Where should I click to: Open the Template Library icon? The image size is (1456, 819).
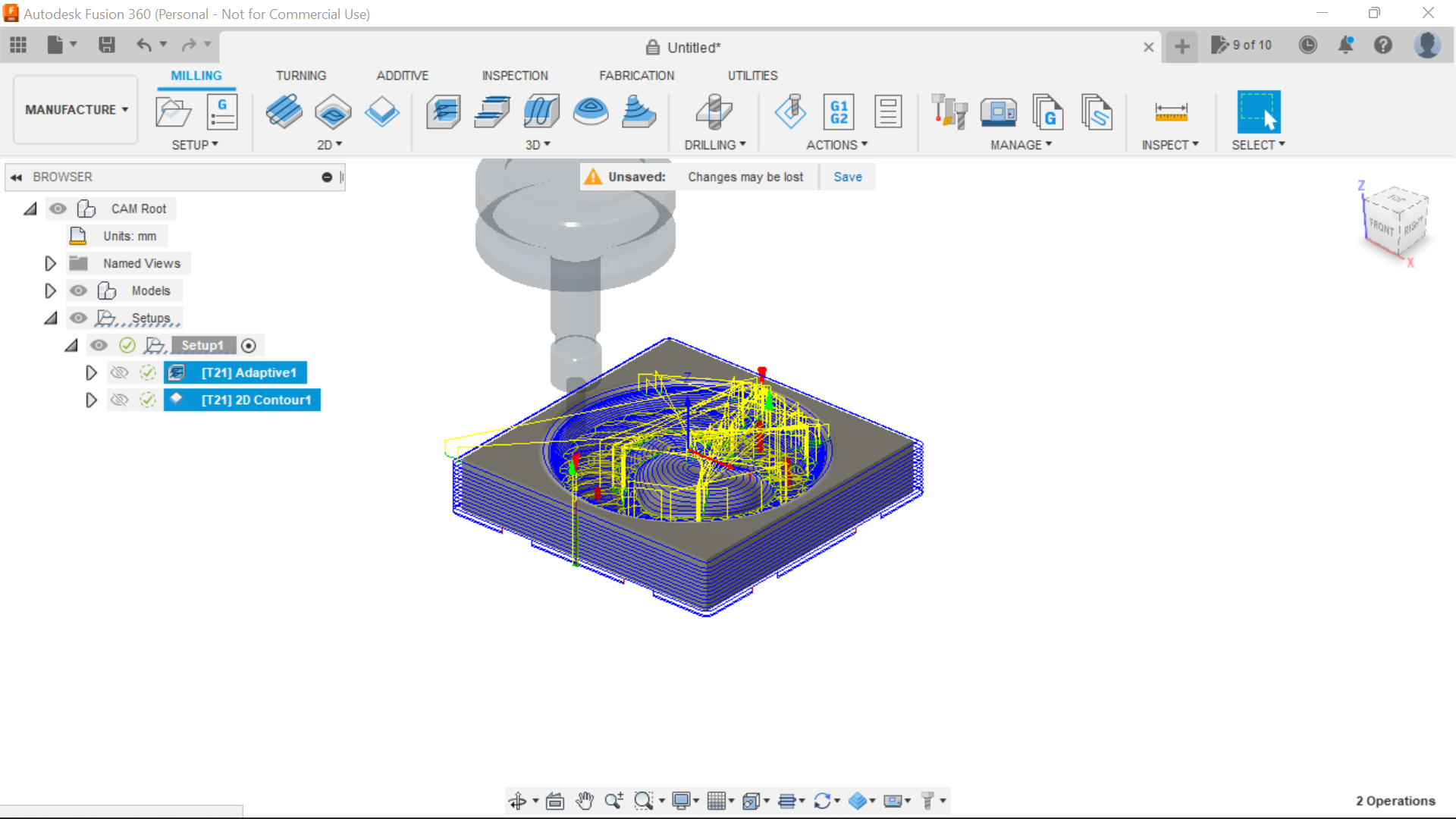1097,112
